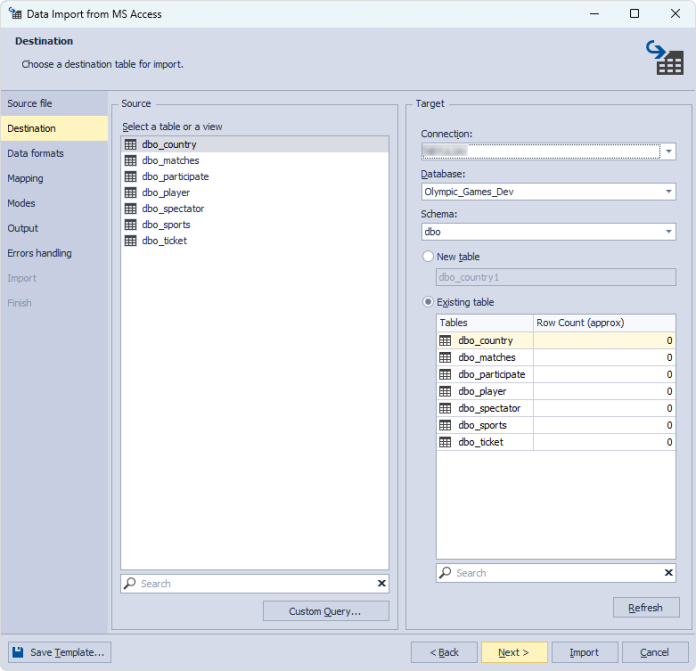Click the dbo_matches table icon in Source list
Screen dimensions: 696x671
tap(130, 161)
